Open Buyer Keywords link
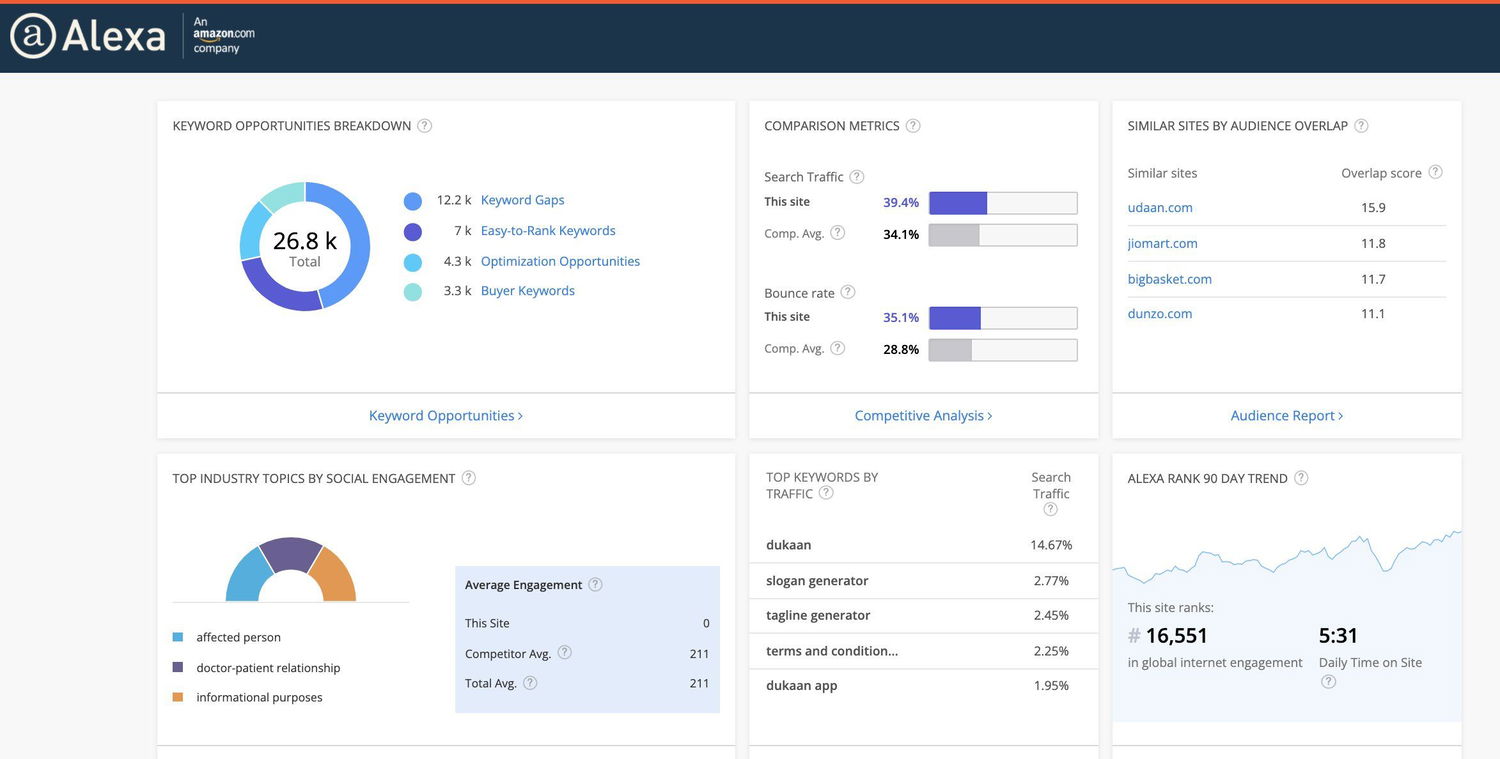1500x759 pixels. click(x=528, y=291)
